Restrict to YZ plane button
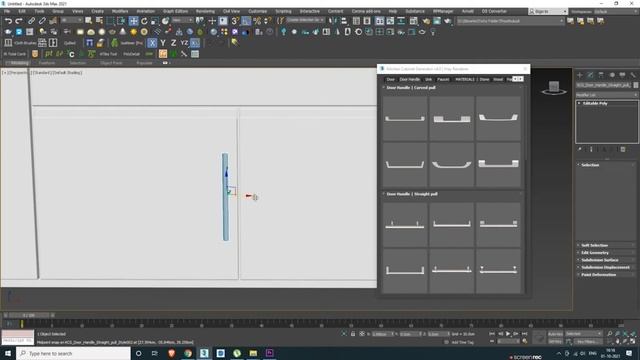The width and height of the screenshot is (640, 360). coord(184,42)
